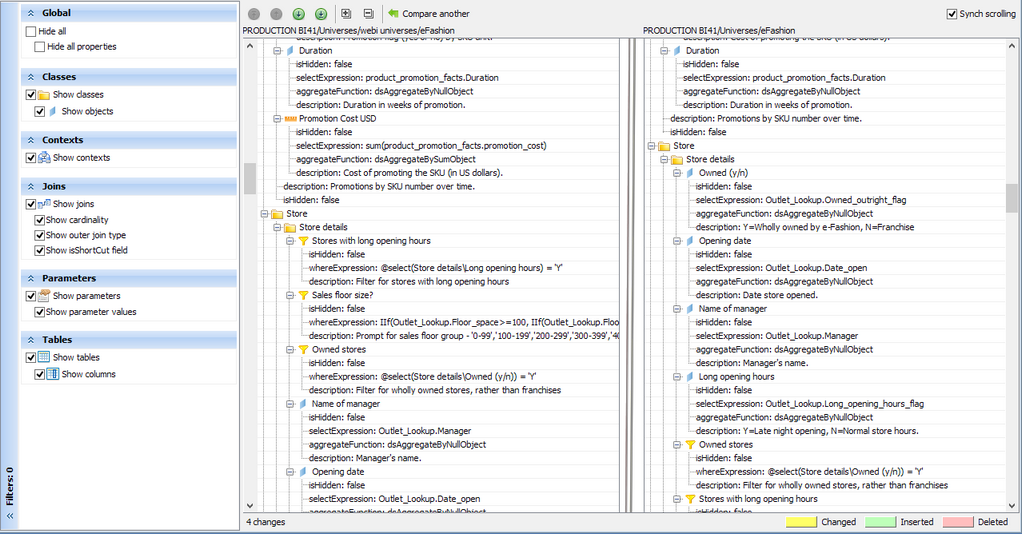Untick Show isShortCut field checkbox

(x=40, y=250)
